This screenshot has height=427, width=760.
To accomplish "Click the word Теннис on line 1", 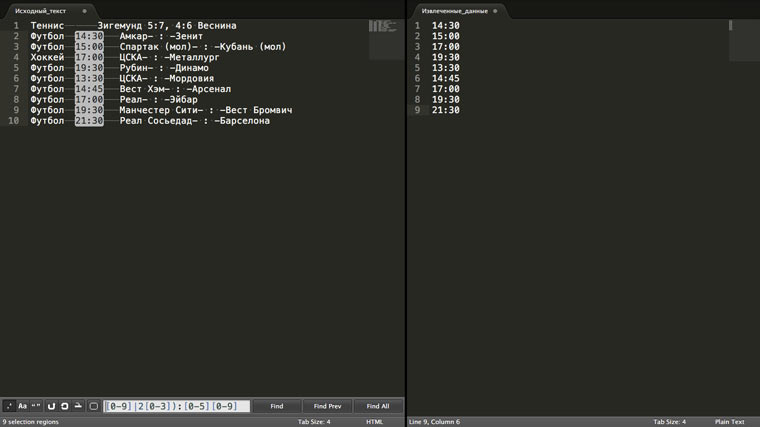I will [x=47, y=26].
